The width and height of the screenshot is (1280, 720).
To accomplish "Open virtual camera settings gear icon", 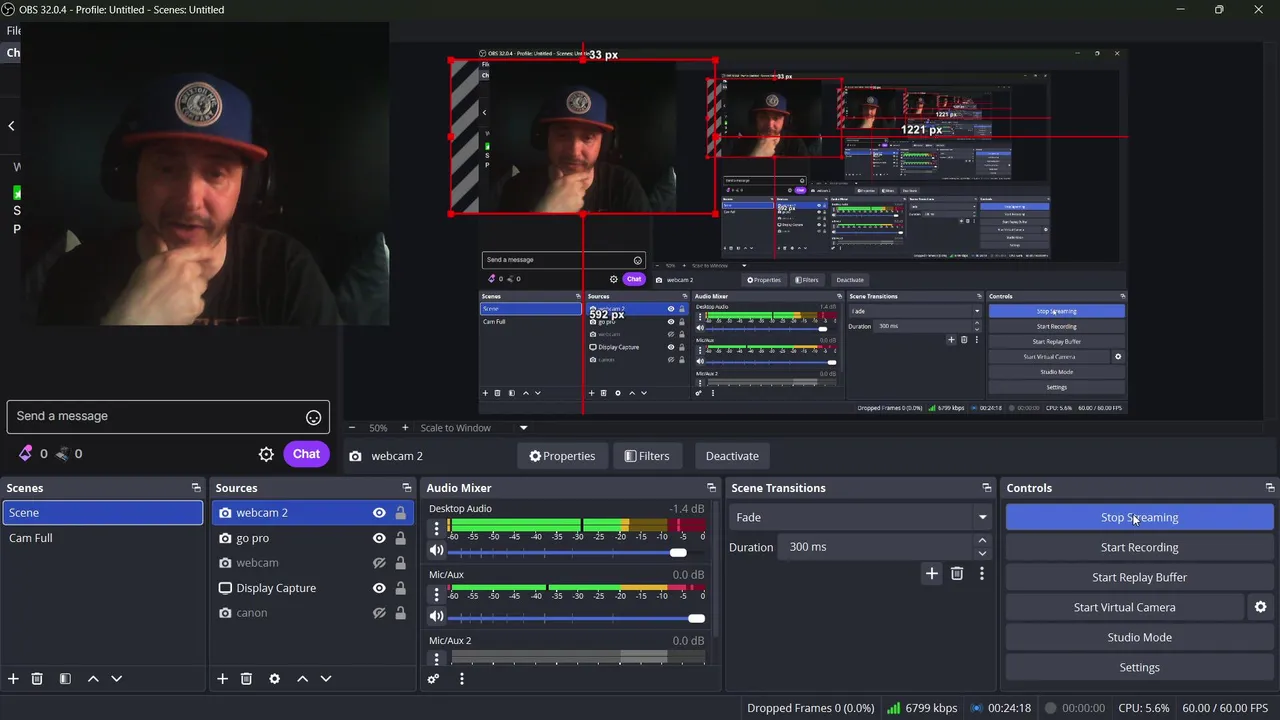I will pyautogui.click(x=1260, y=607).
